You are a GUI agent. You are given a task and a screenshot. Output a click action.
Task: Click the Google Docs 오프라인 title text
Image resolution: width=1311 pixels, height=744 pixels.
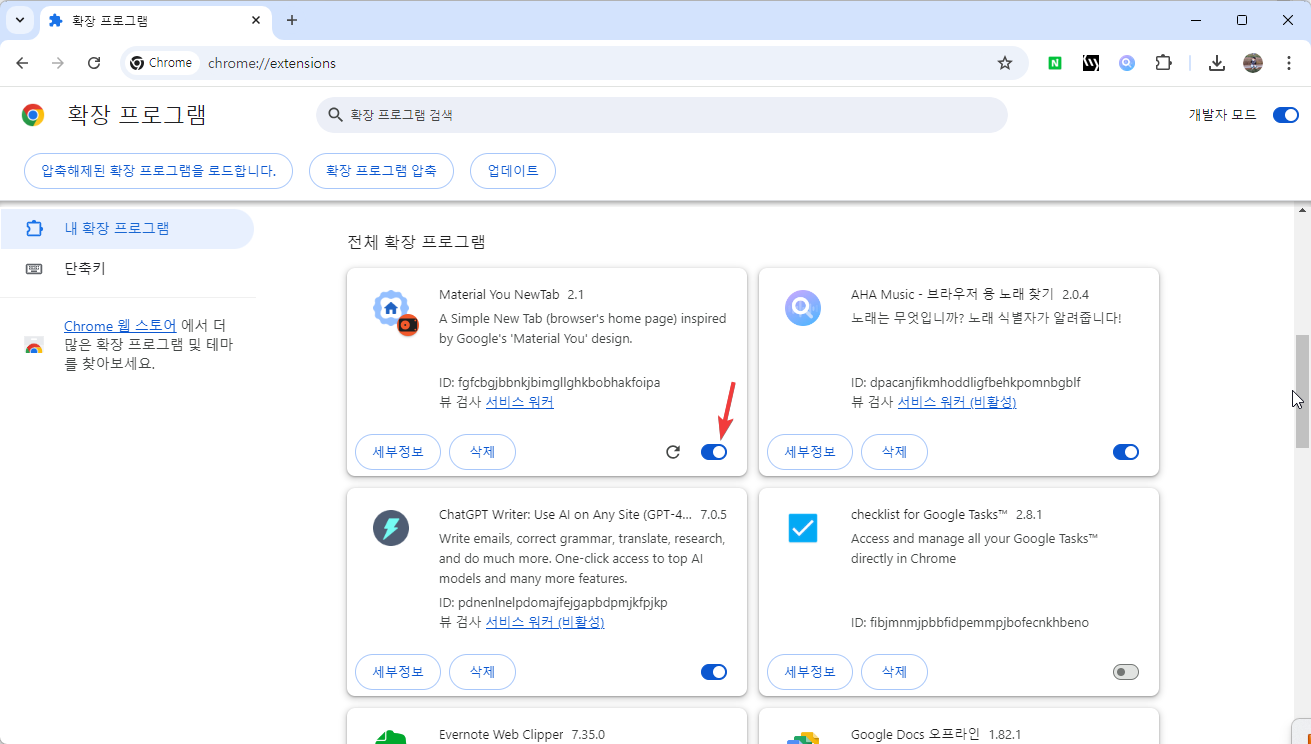915,735
